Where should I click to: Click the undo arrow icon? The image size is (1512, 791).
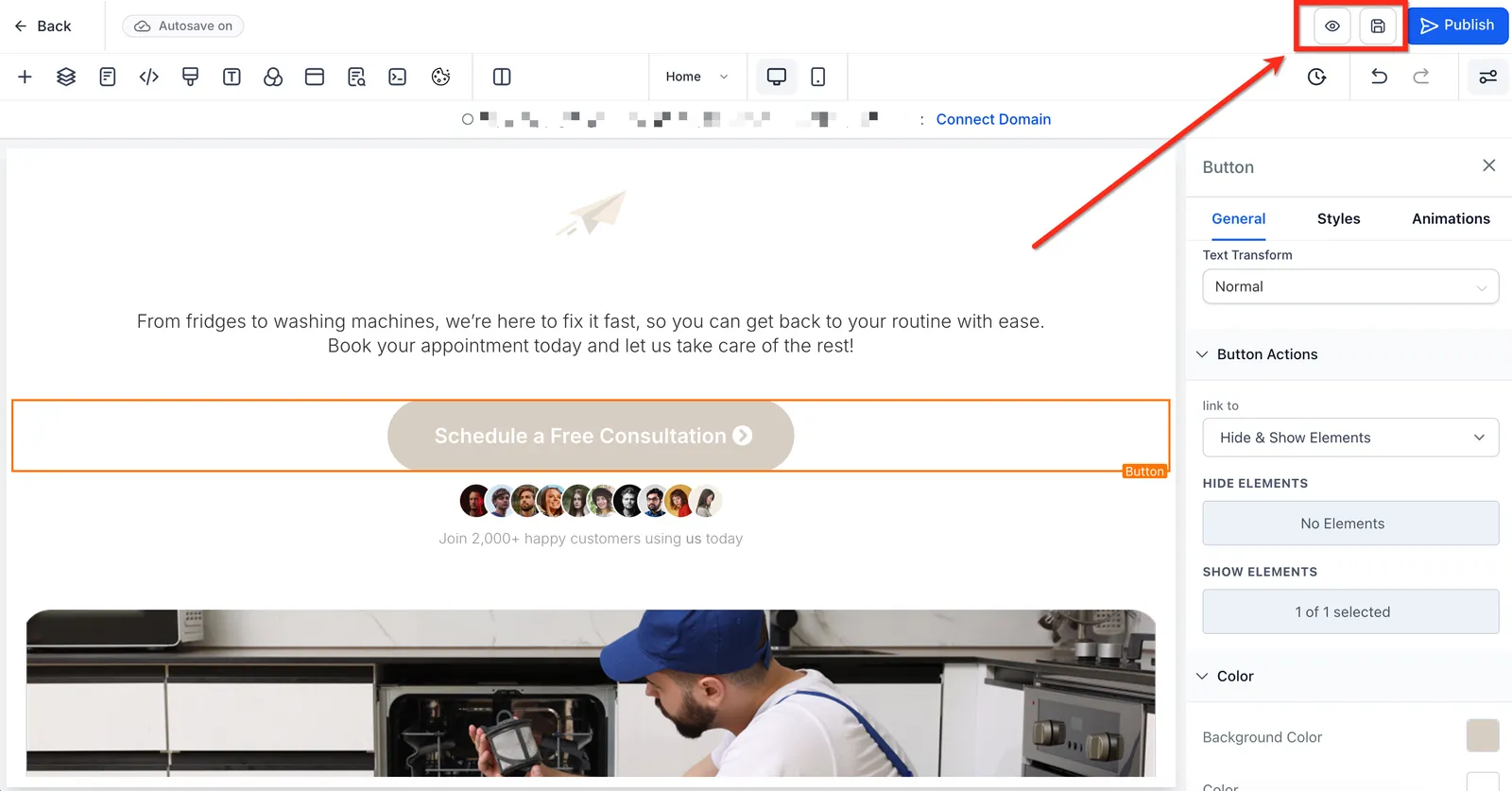pos(1379,77)
